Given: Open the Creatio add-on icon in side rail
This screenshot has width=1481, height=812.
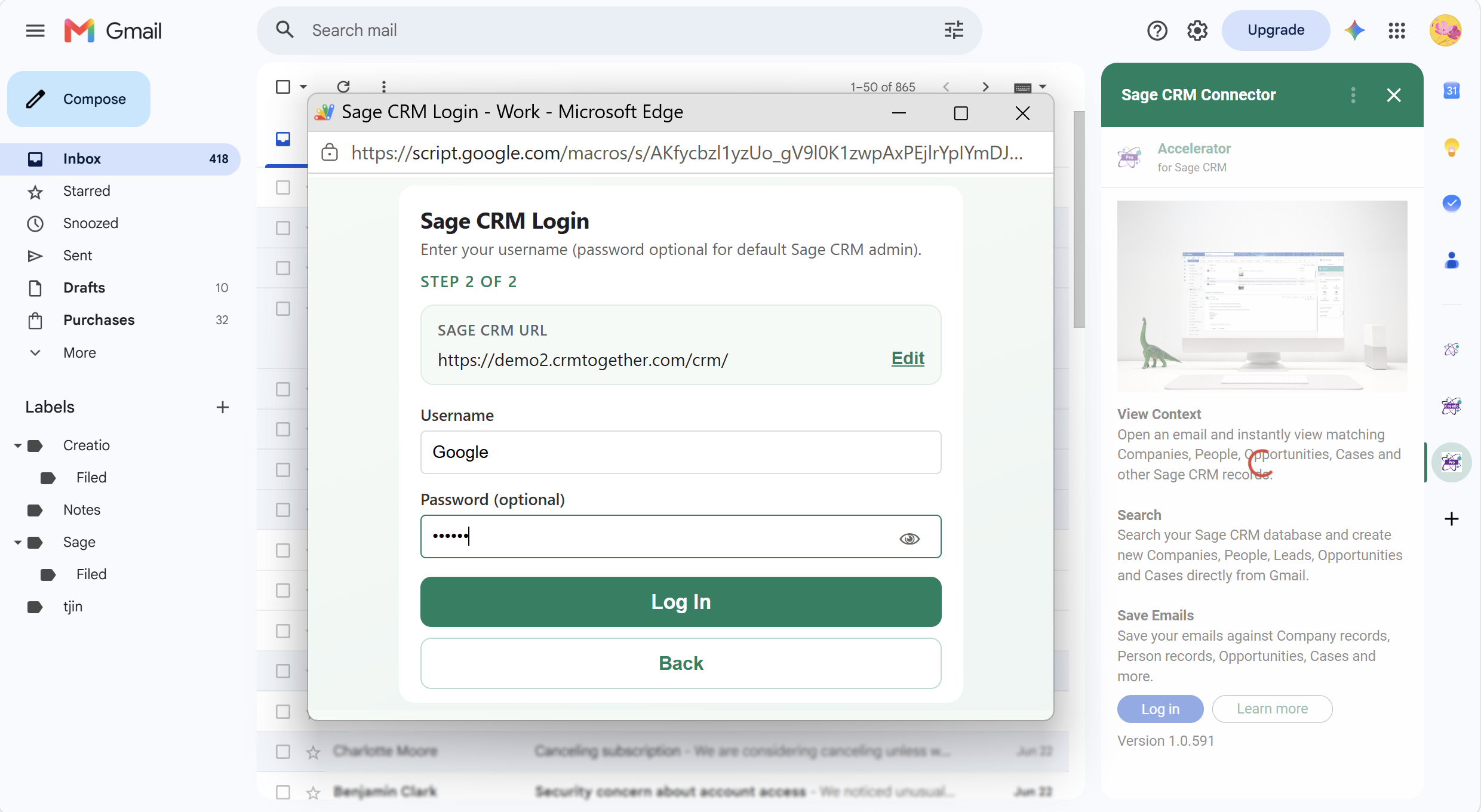Looking at the screenshot, I should coord(1452,406).
